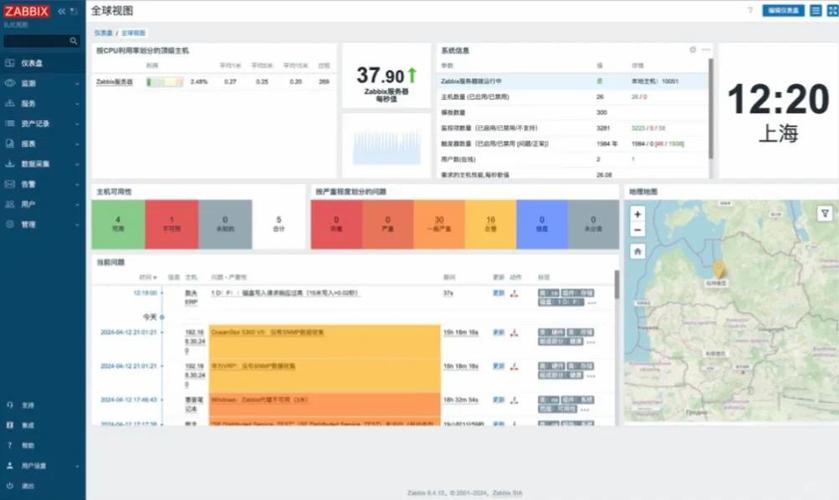839x500 pixels.
Task: Click the orange average severity tile showing 30
Action: (x=439, y=224)
